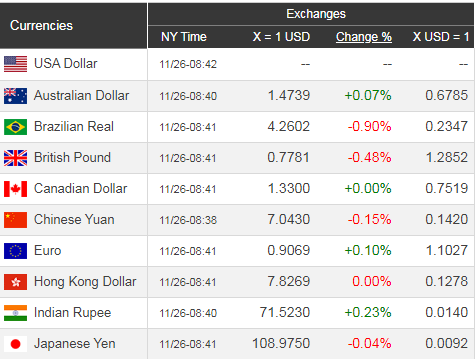The height and width of the screenshot is (361, 475).
Task: Open the Brazilian Real currency link
Action: (x=74, y=127)
